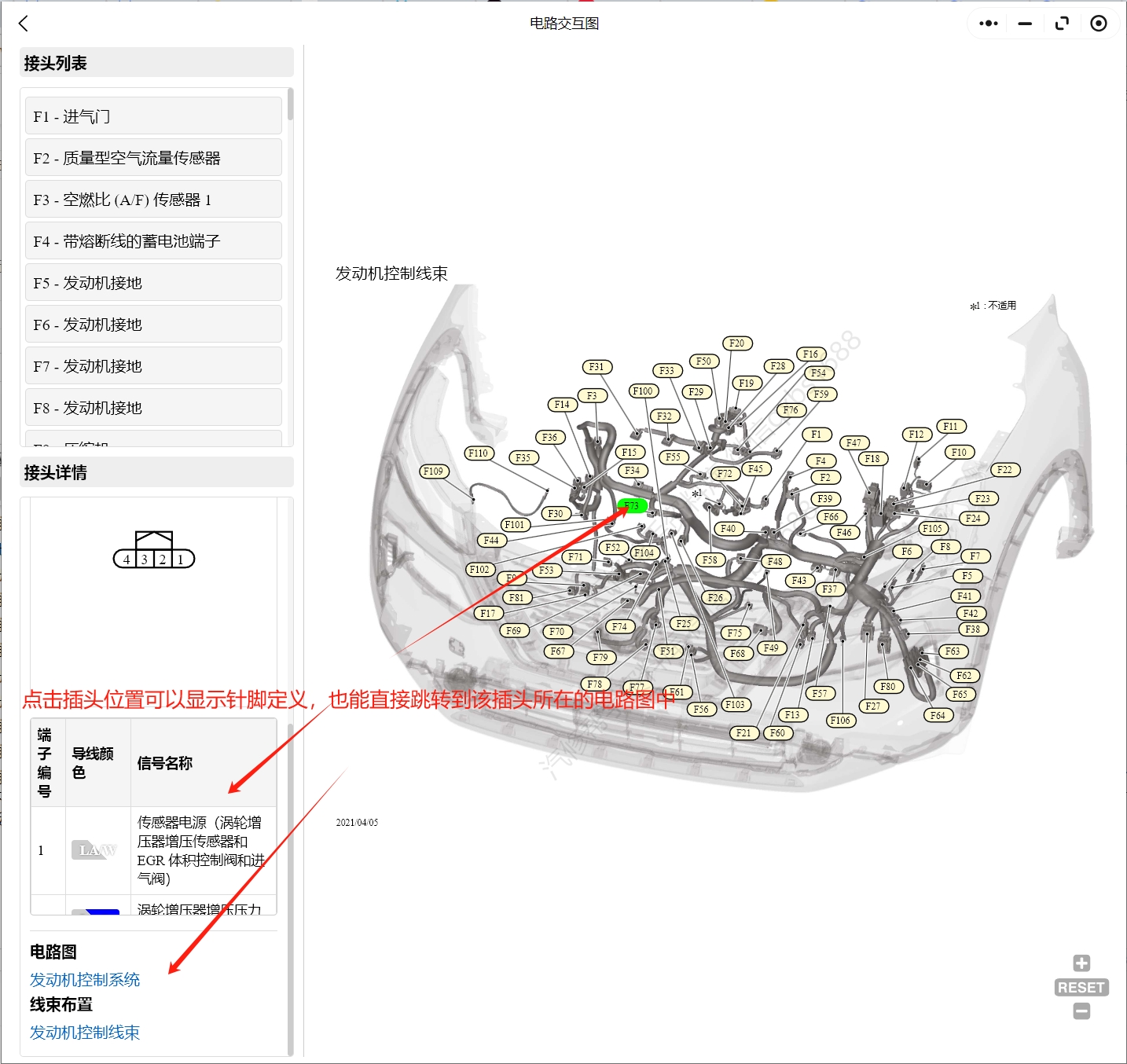Image resolution: width=1127 pixels, height=1064 pixels.
Task: Click the RESET view button
Action: tap(1081, 986)
